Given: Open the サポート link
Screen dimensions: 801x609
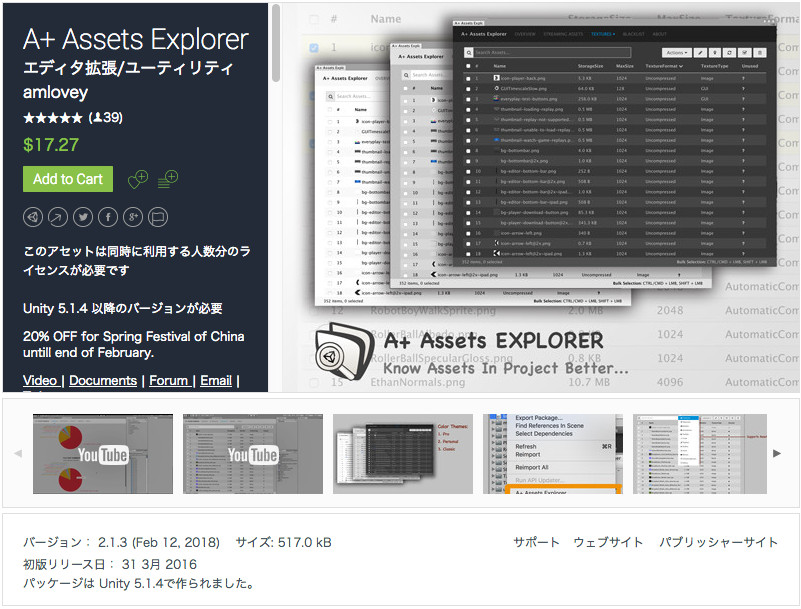Looking at the screenshot, I should 536,542.
